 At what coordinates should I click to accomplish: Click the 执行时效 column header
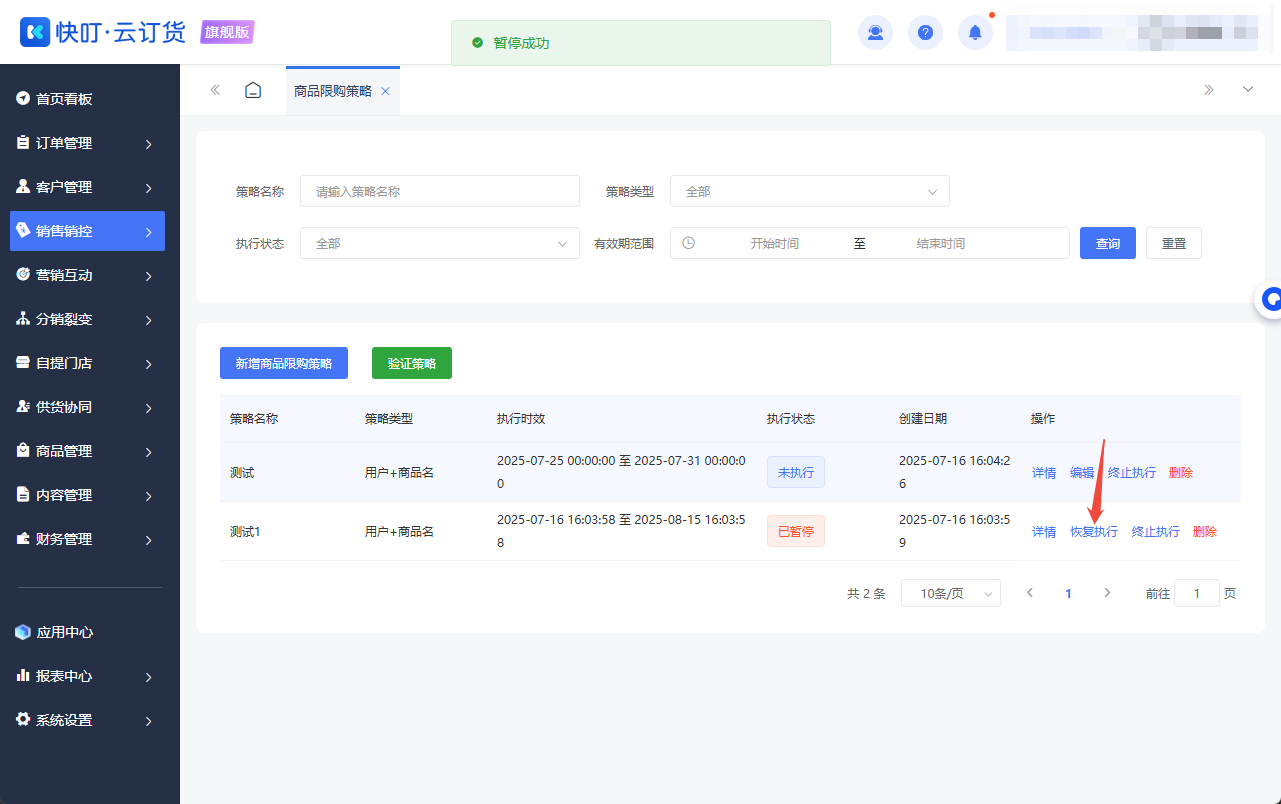point(521,419)
